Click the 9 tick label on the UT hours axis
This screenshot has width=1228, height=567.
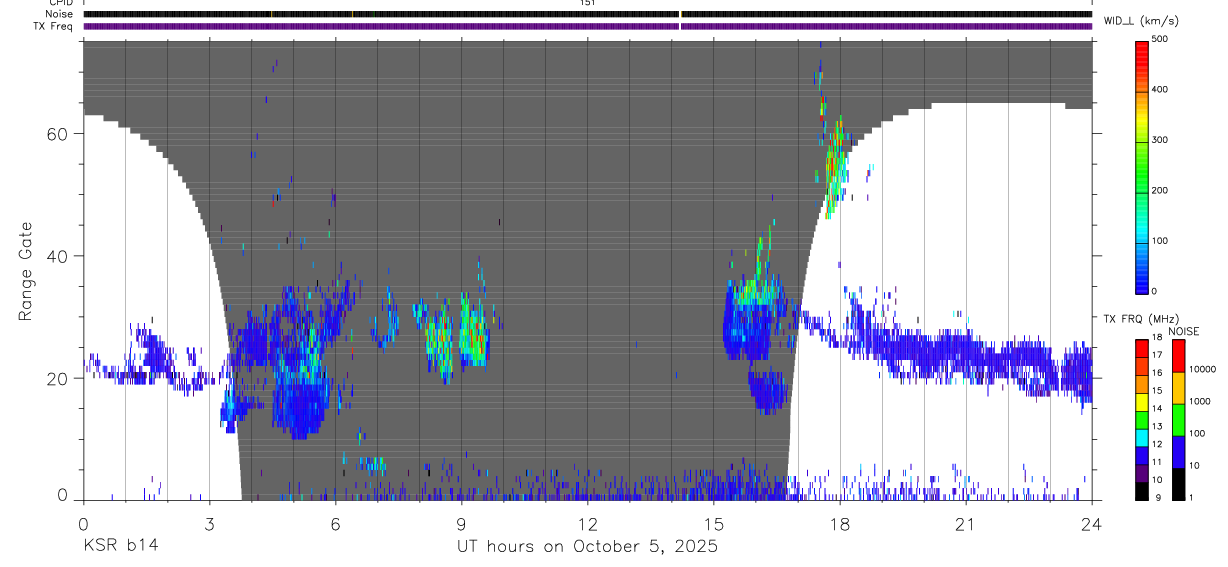(461, 523)
